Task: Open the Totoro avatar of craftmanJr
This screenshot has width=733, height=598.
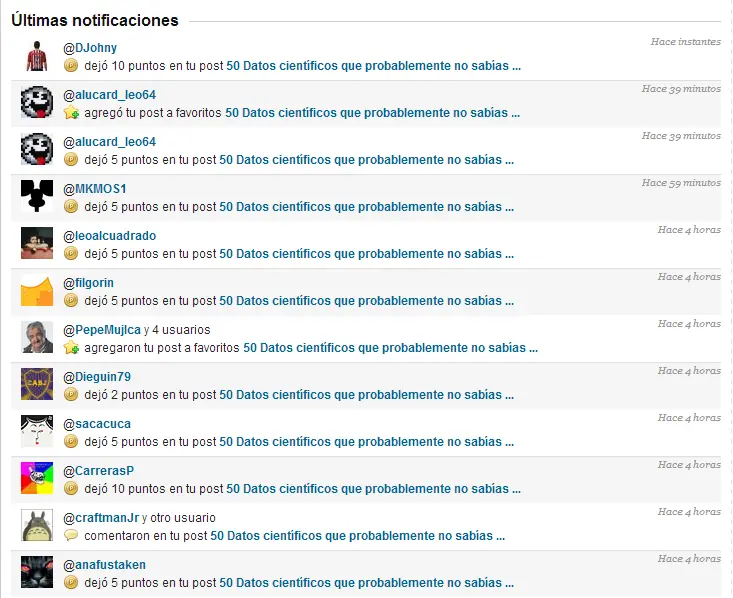Action: pos(37,525)
